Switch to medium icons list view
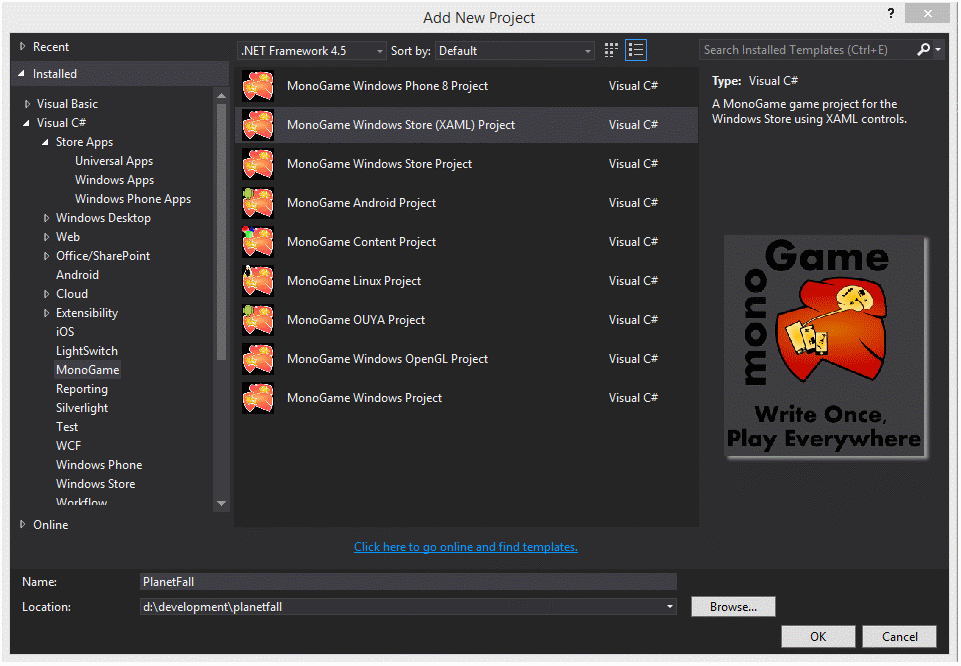 [x=636, y=50]
